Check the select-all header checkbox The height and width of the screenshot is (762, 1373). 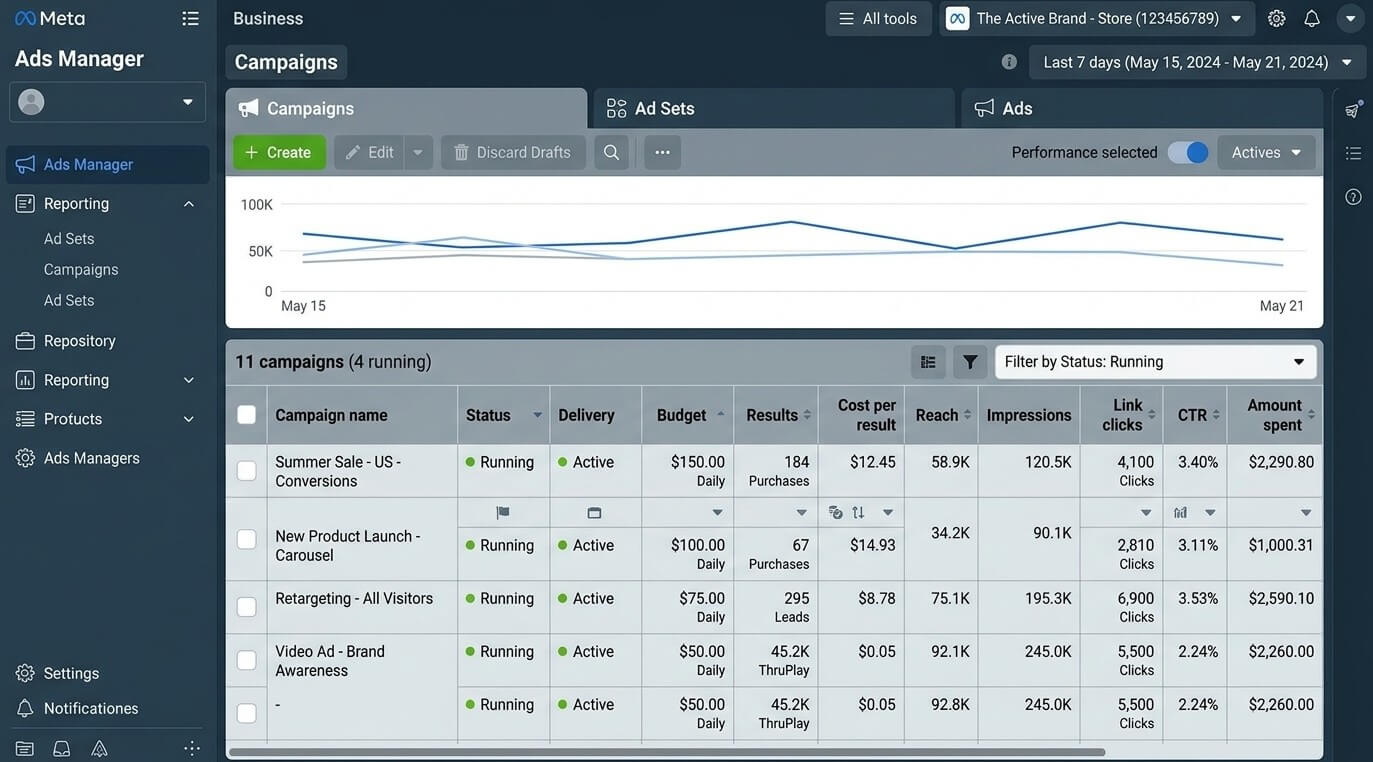246,415
